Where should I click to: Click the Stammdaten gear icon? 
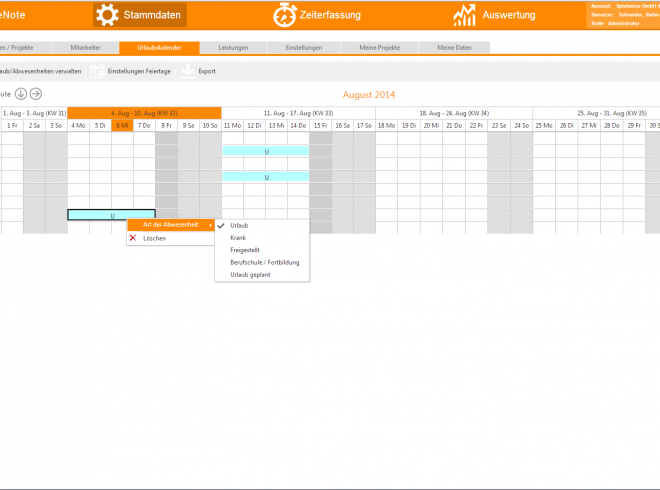coord(107,15)
